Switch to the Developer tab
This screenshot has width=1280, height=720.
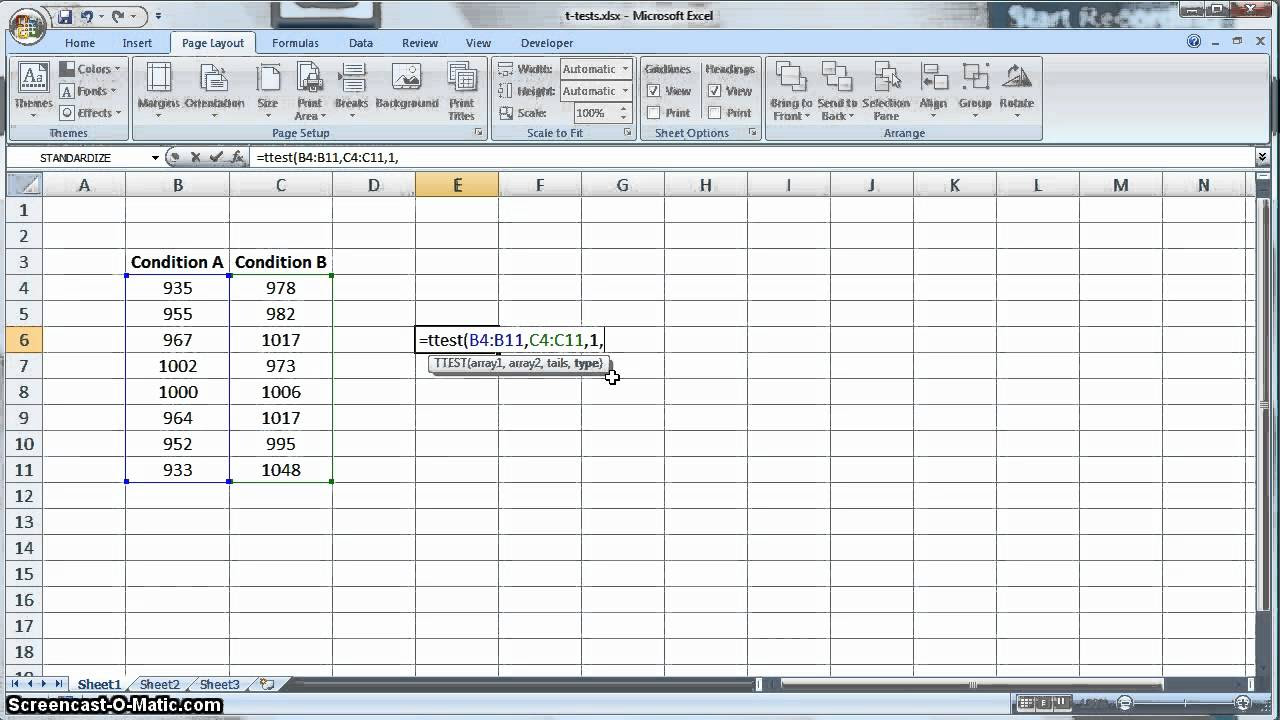click(x=547, y=43)
